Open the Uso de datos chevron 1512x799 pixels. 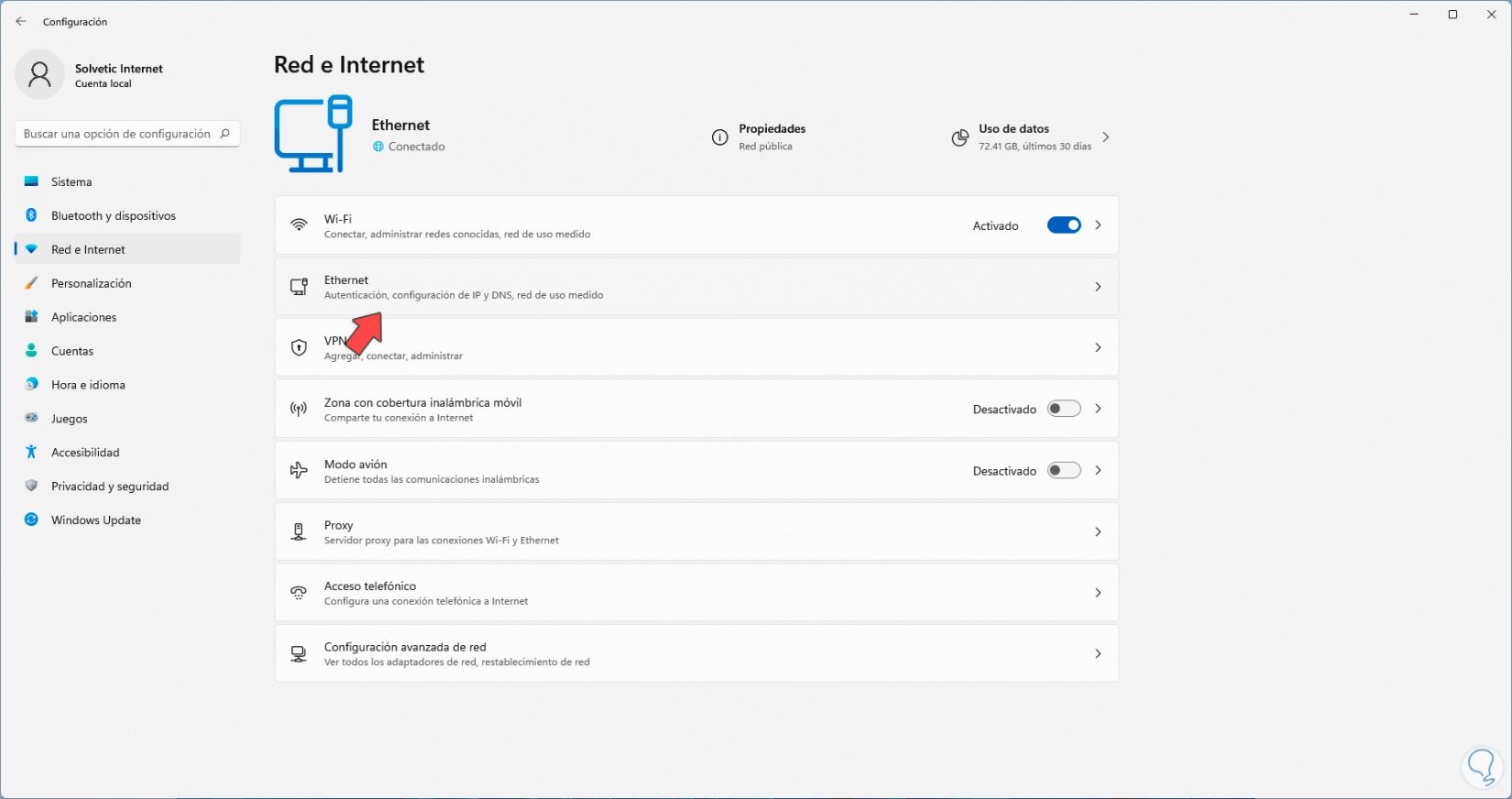click(x=1106, y=137)
